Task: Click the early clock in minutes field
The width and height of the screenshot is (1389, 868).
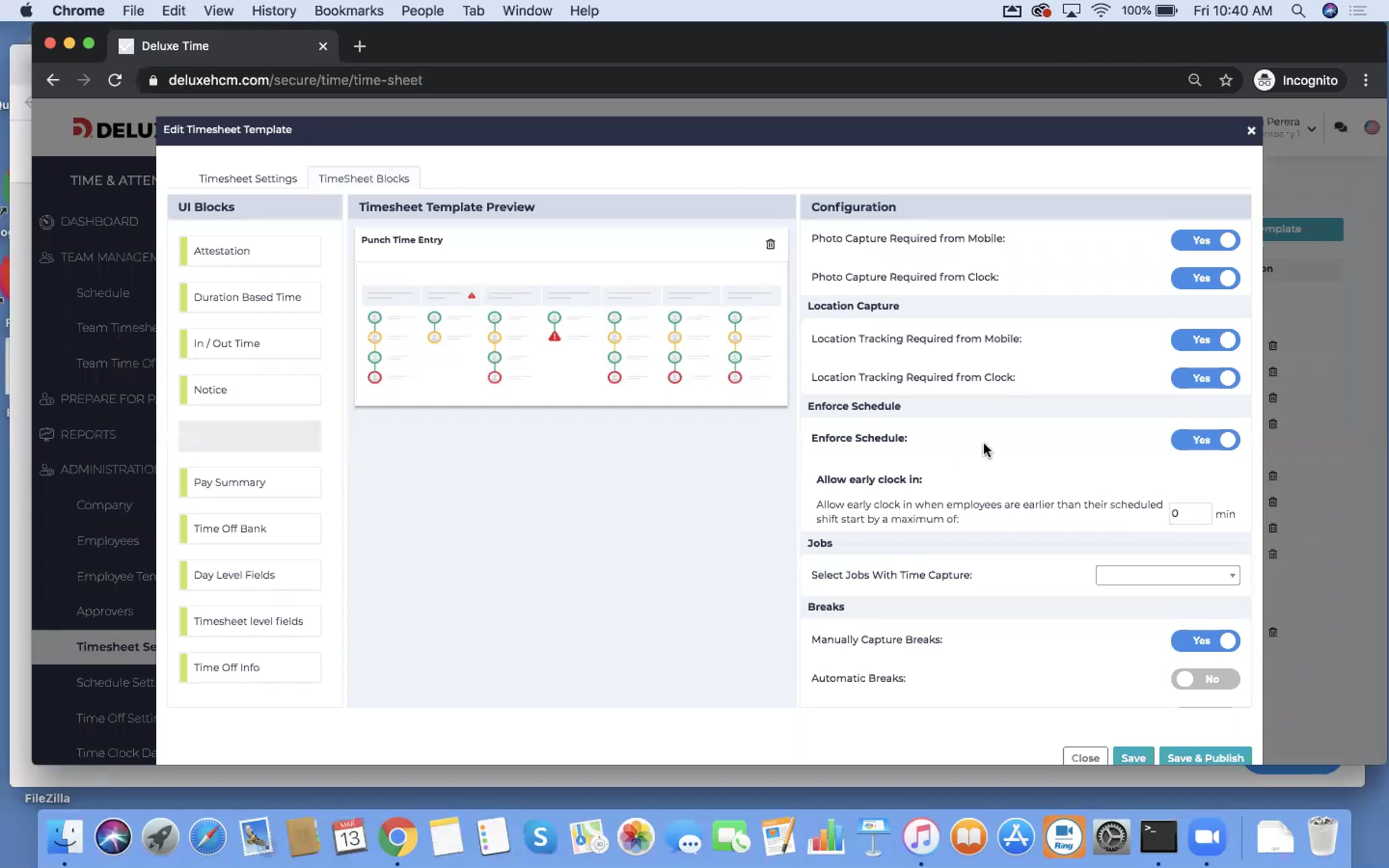Action: 1189,514
